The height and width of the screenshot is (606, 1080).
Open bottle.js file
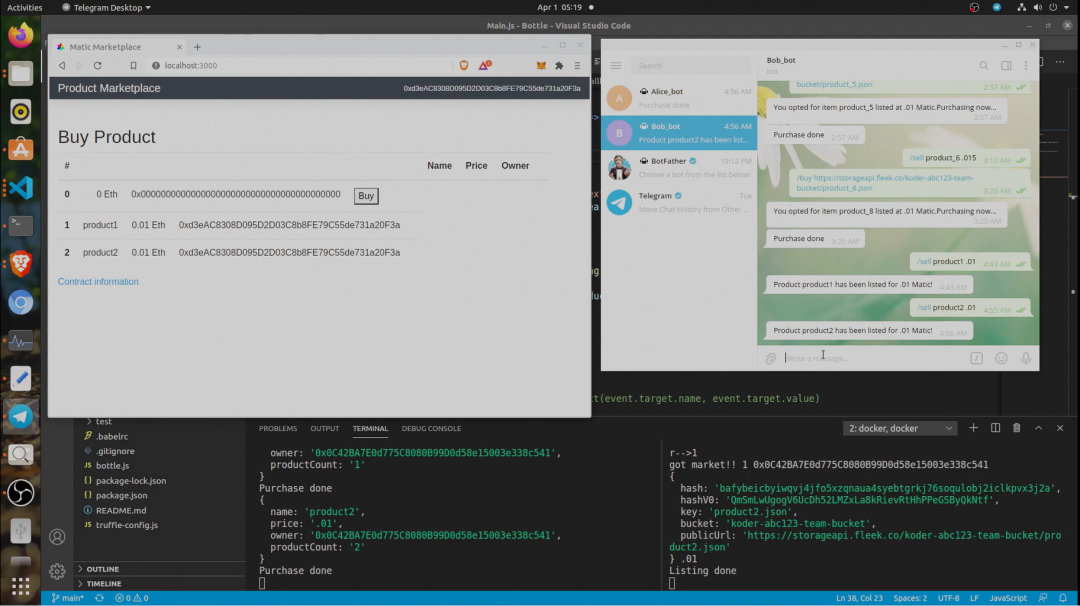click(112, 466)
